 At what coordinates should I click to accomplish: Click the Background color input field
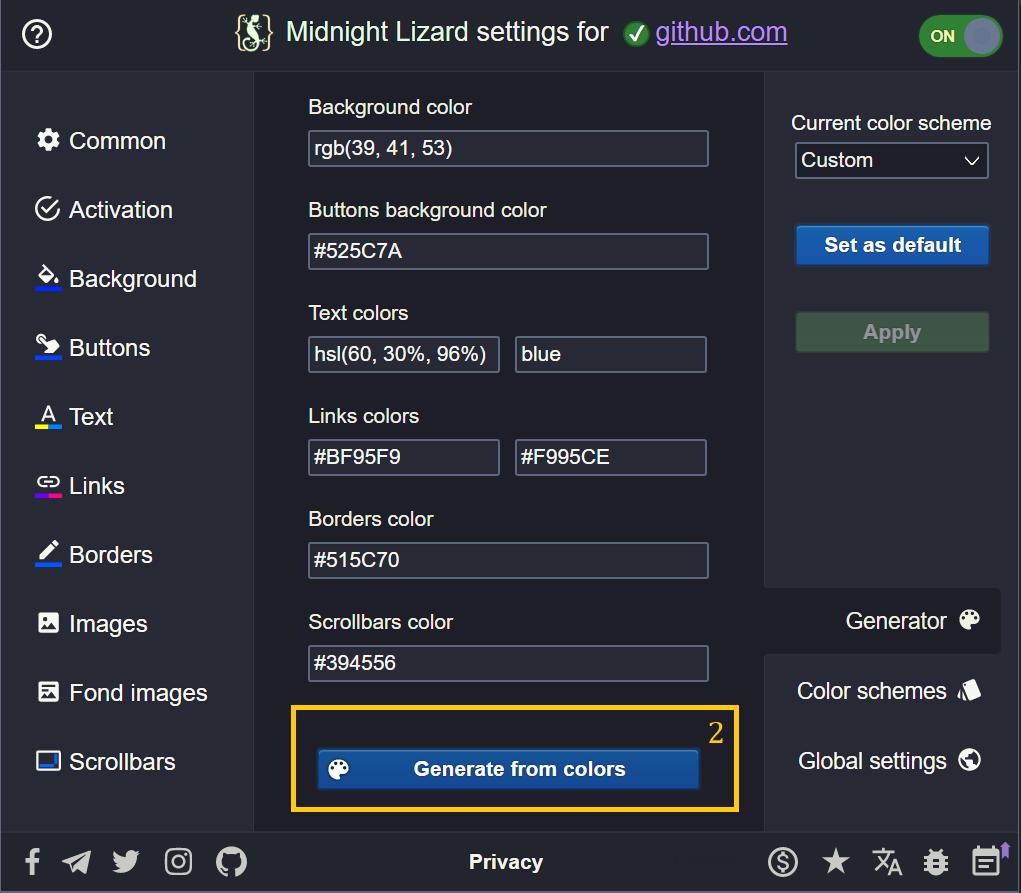pyautogui.click(x=508, y=149)
